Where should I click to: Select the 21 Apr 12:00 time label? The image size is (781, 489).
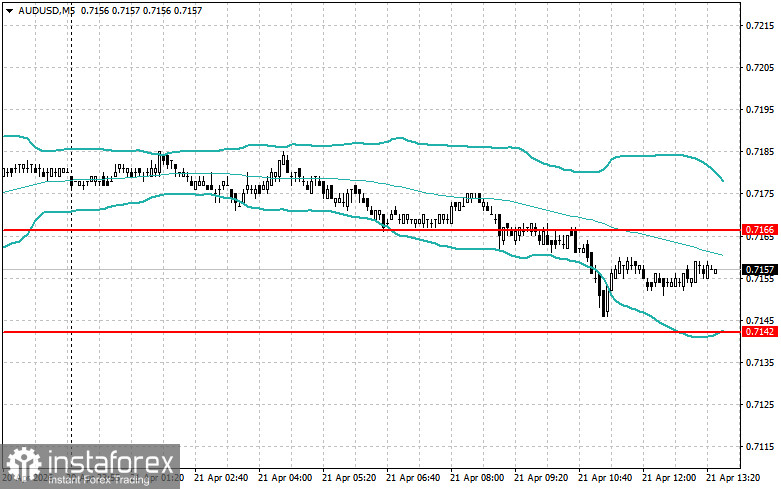(669, 478)
